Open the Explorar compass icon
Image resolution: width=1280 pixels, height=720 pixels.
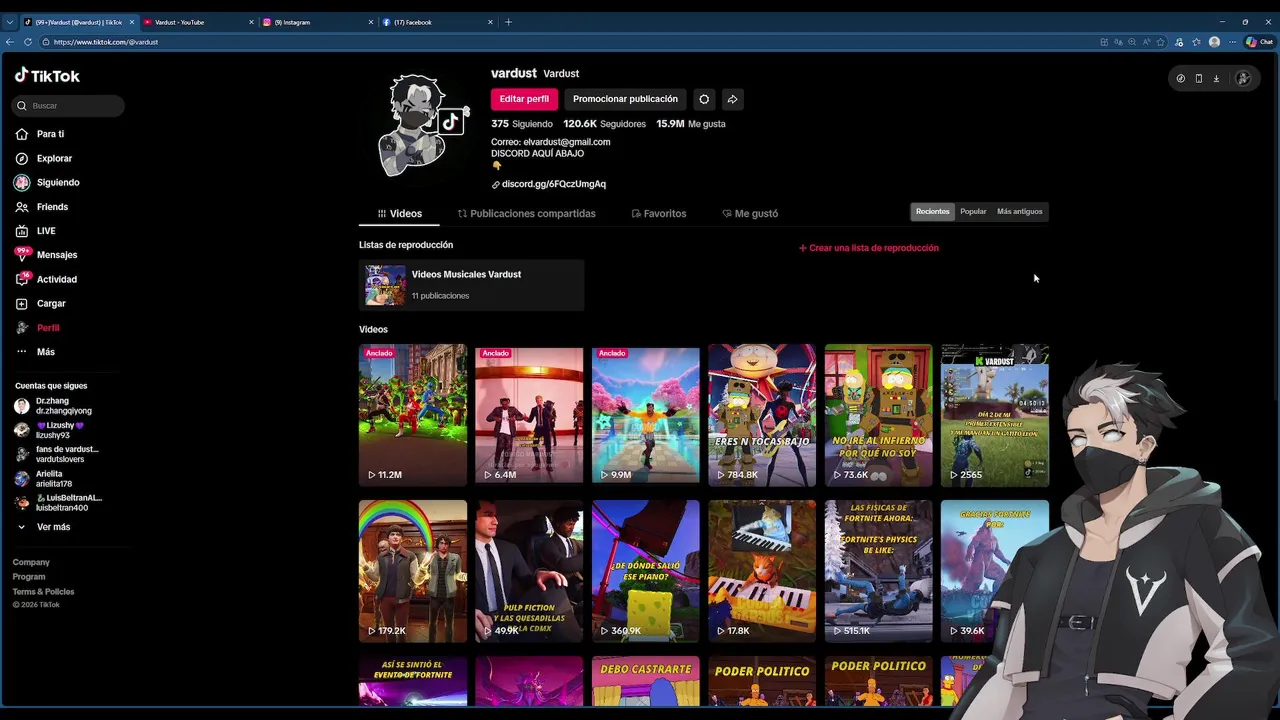click(x=21, y=158)
